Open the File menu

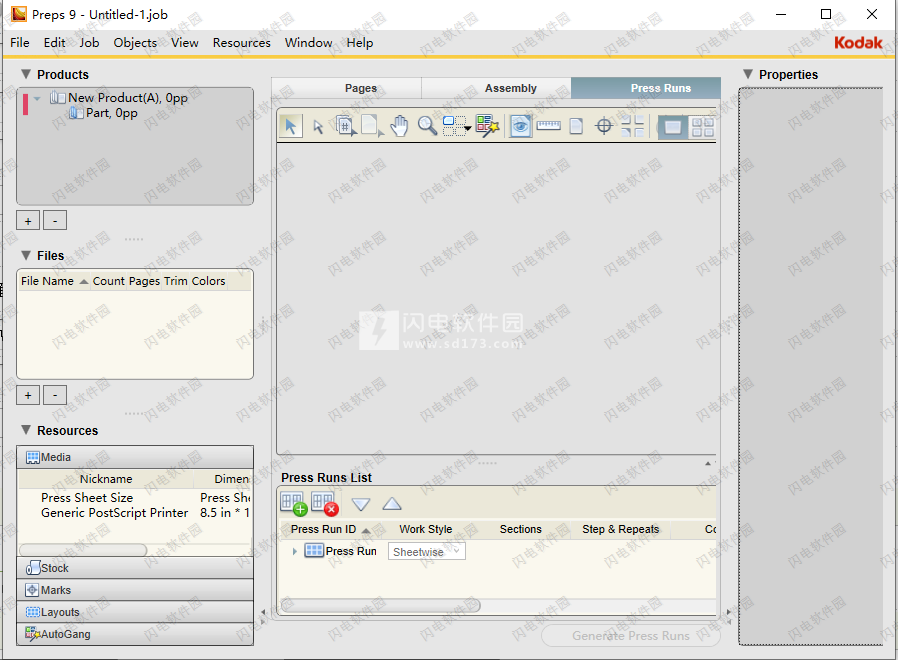tap(20, 43)
